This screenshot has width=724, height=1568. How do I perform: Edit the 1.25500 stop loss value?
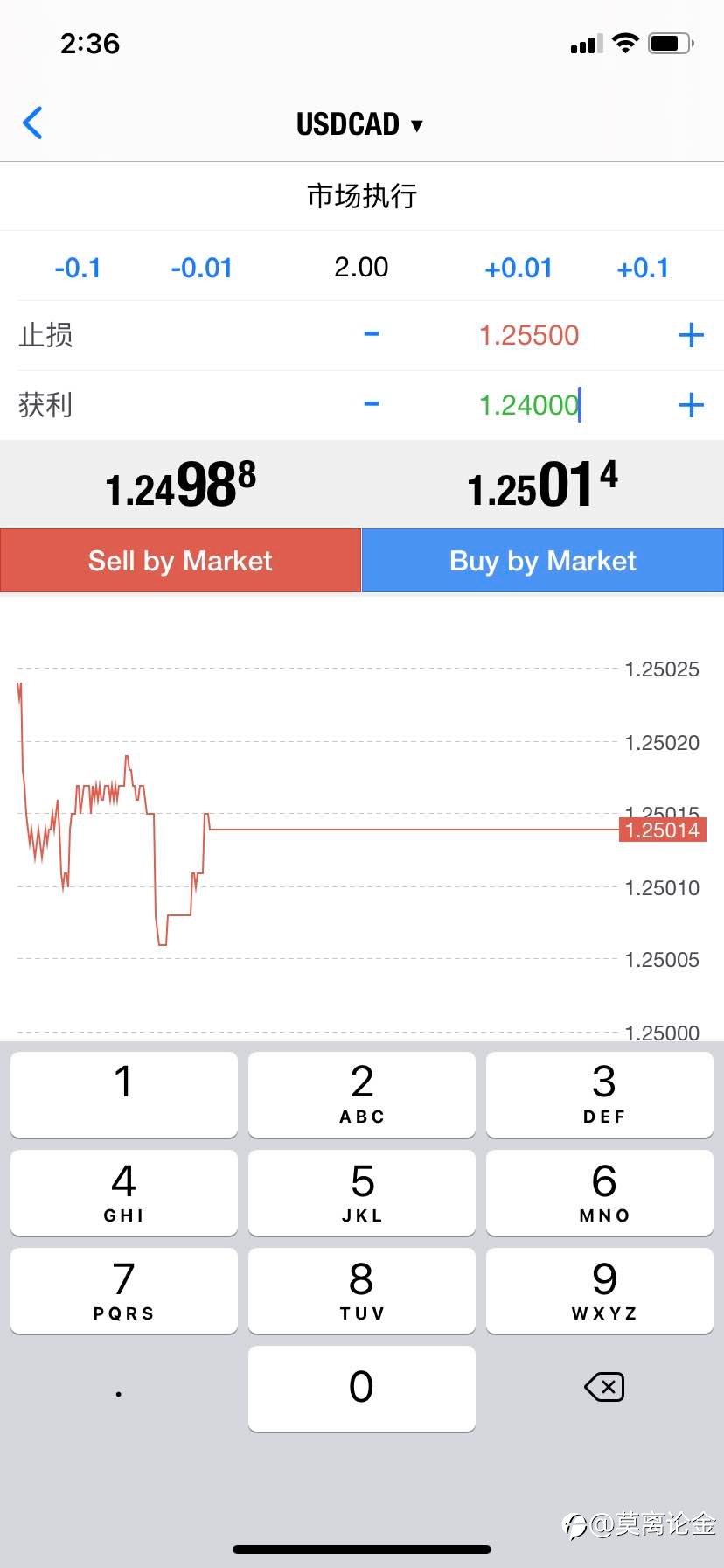[529, 335]
